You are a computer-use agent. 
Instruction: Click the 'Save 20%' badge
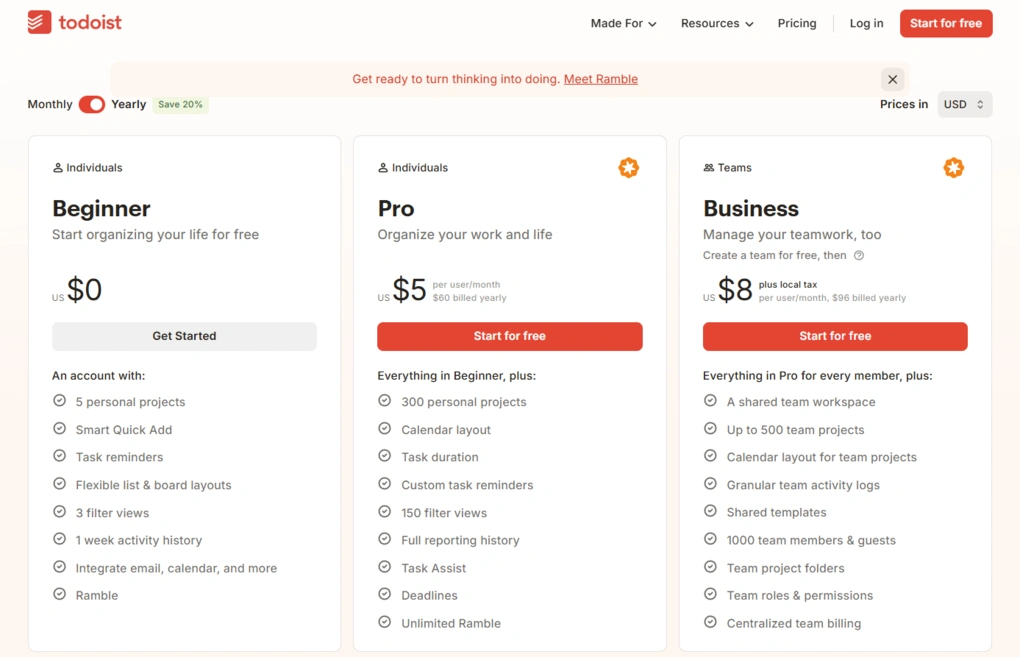[x=180, y=104]
